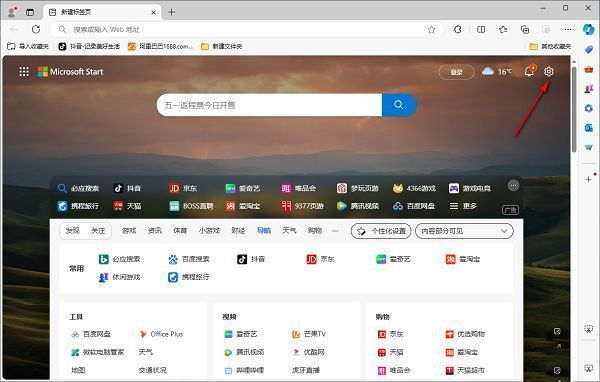
Task: Open the quick links tile options ellipsis
Action: [x=513, y=186]
